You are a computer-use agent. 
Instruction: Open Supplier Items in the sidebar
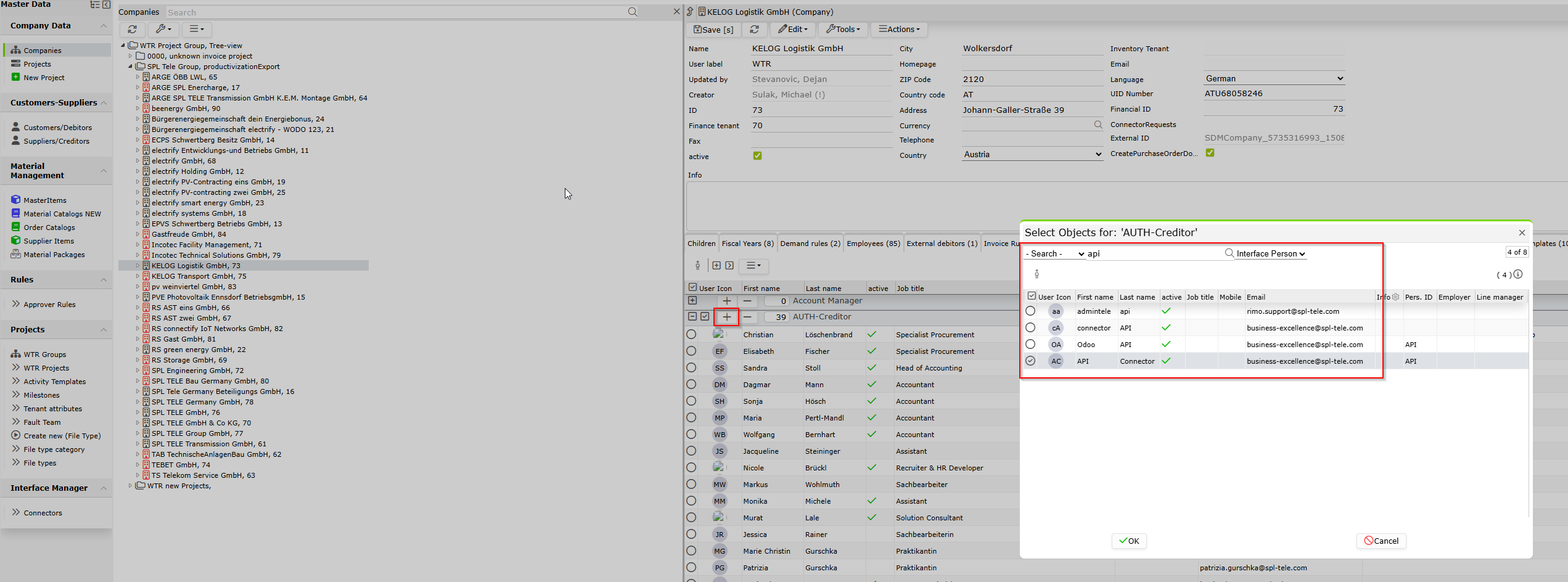pos(49,241)
